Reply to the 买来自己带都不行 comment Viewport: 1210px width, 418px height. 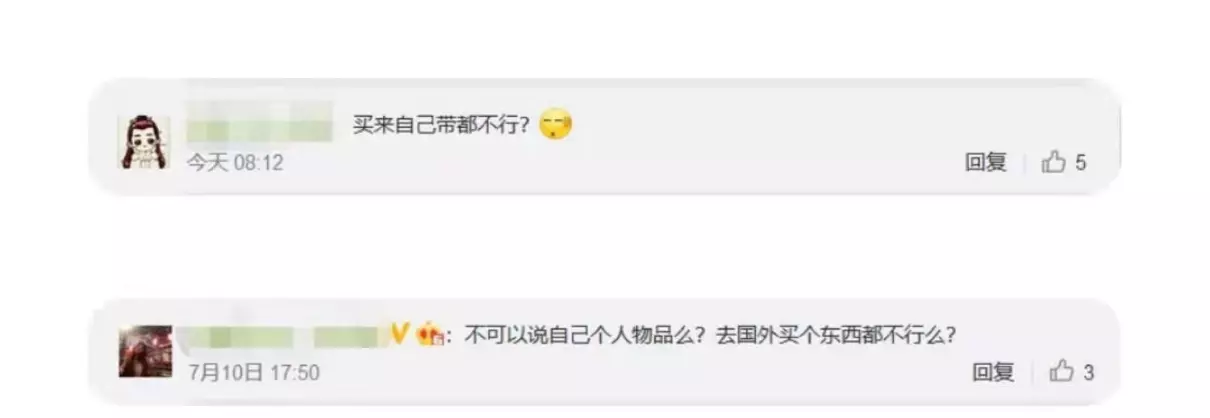tap(985, 162)
